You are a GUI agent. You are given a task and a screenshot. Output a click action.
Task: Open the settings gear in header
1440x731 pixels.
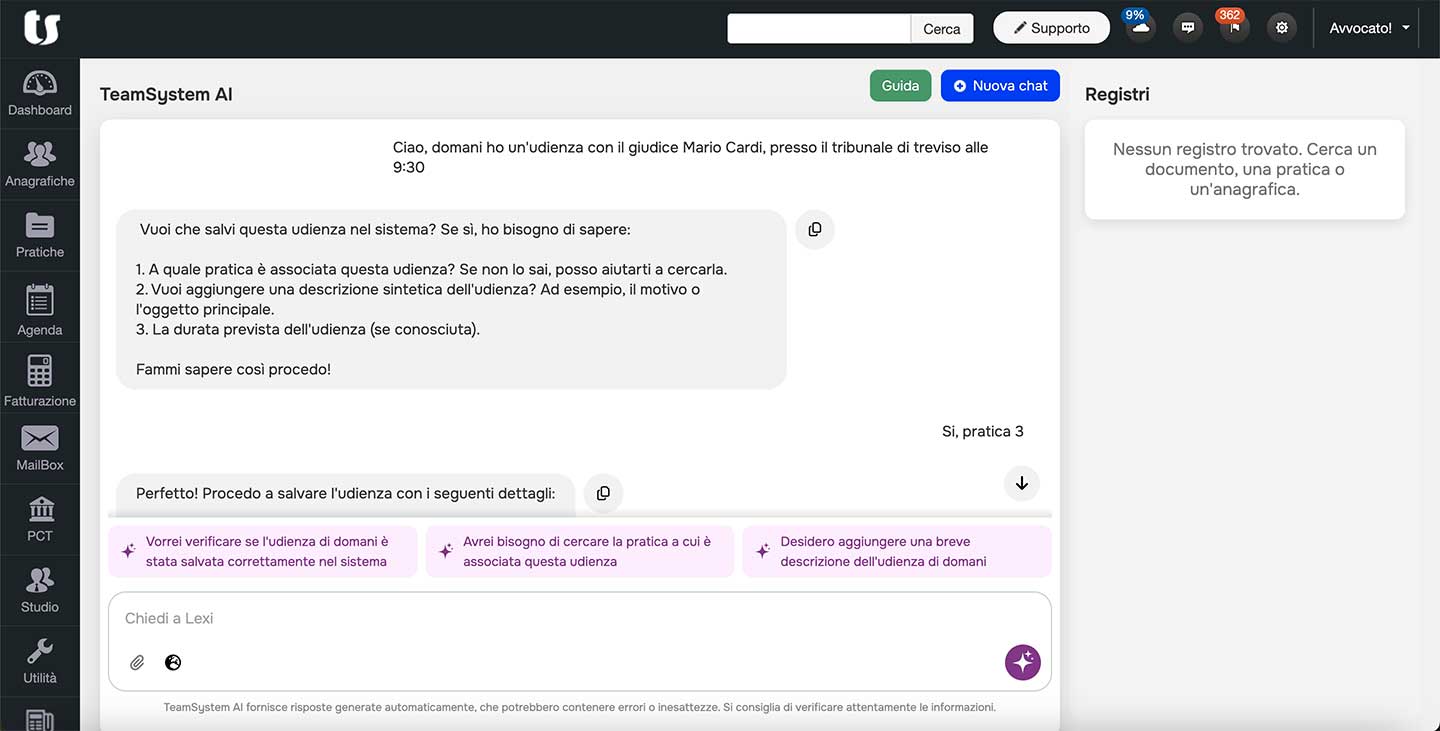1282,28
